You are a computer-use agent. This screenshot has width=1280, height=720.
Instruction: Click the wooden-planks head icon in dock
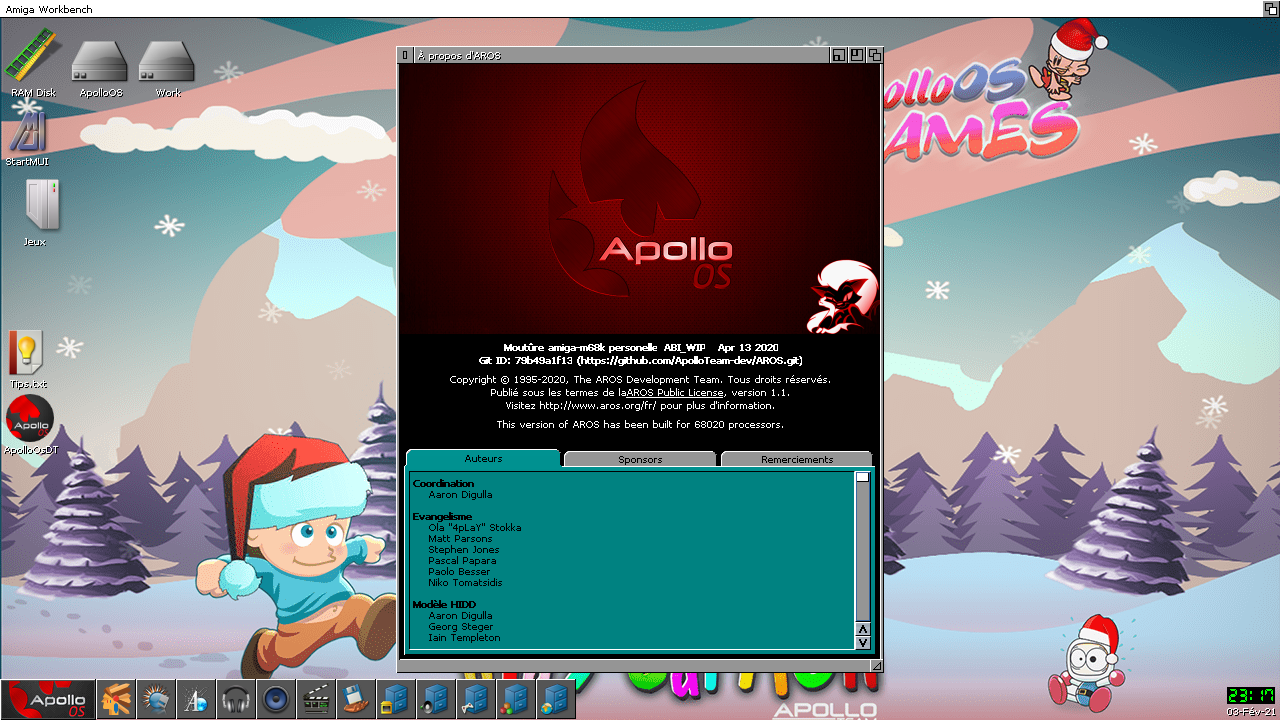[116, 699]
